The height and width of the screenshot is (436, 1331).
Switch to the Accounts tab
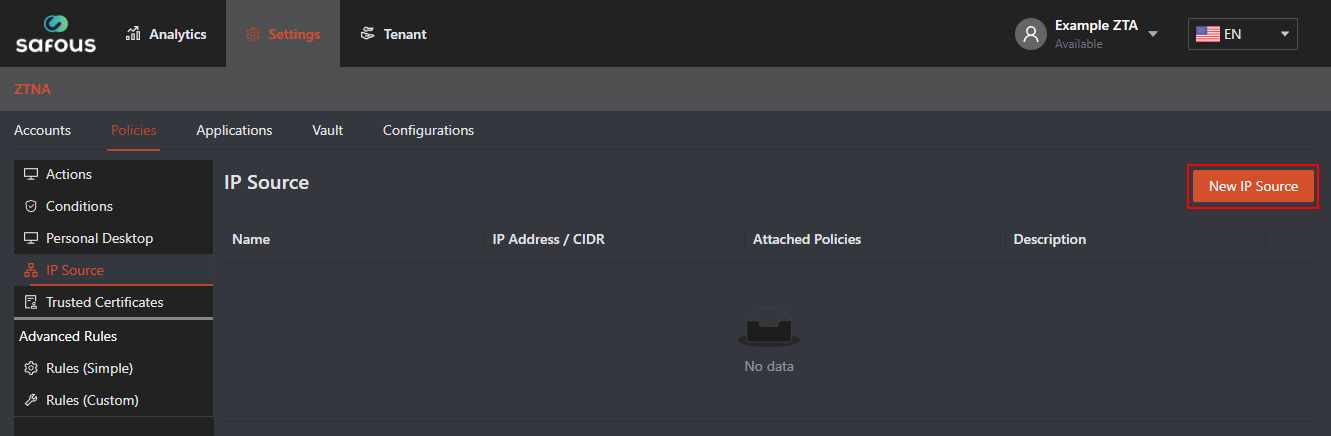click(42, 130)
